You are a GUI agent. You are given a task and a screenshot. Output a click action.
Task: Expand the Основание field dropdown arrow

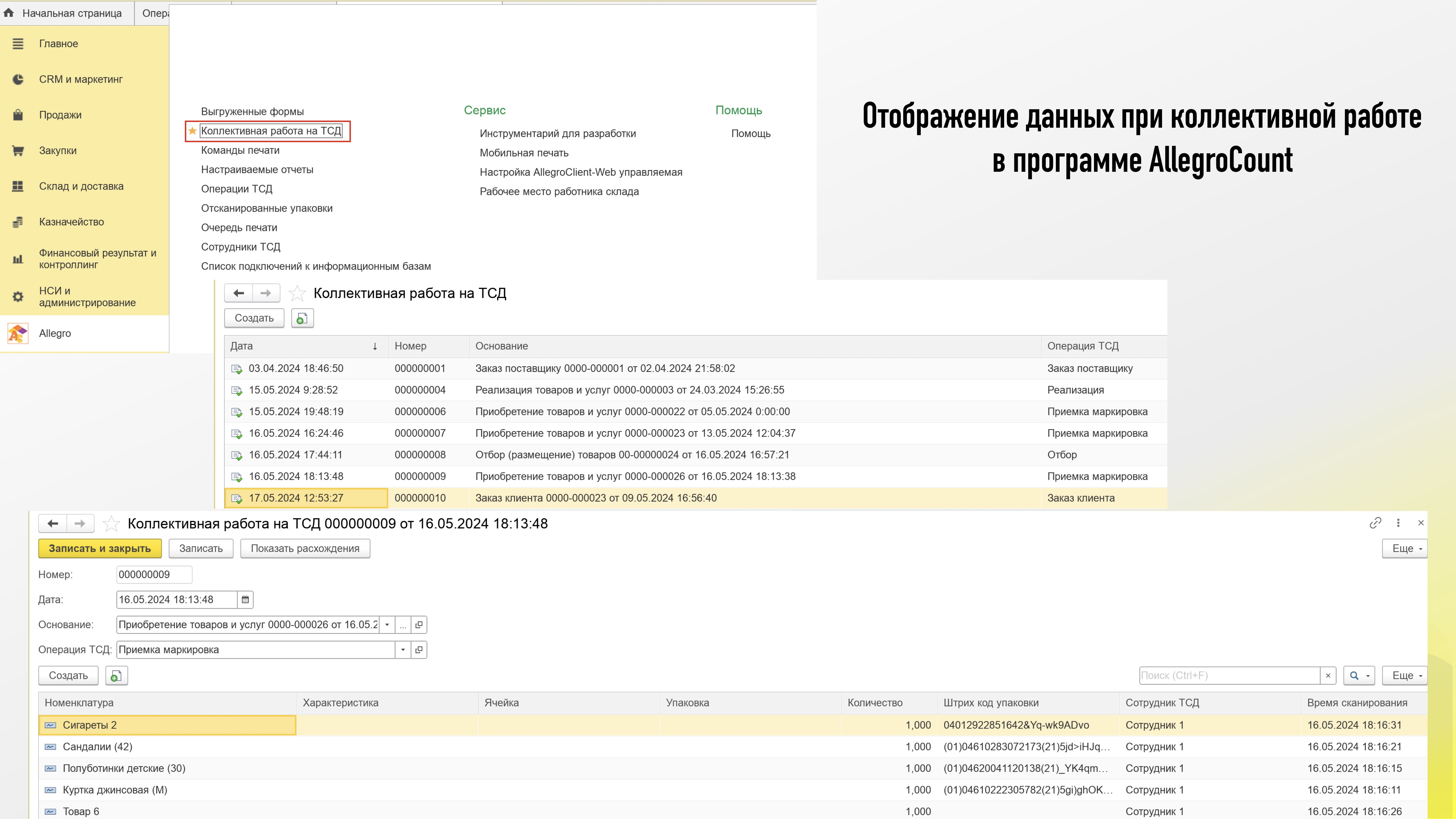(x=387, y=624)
